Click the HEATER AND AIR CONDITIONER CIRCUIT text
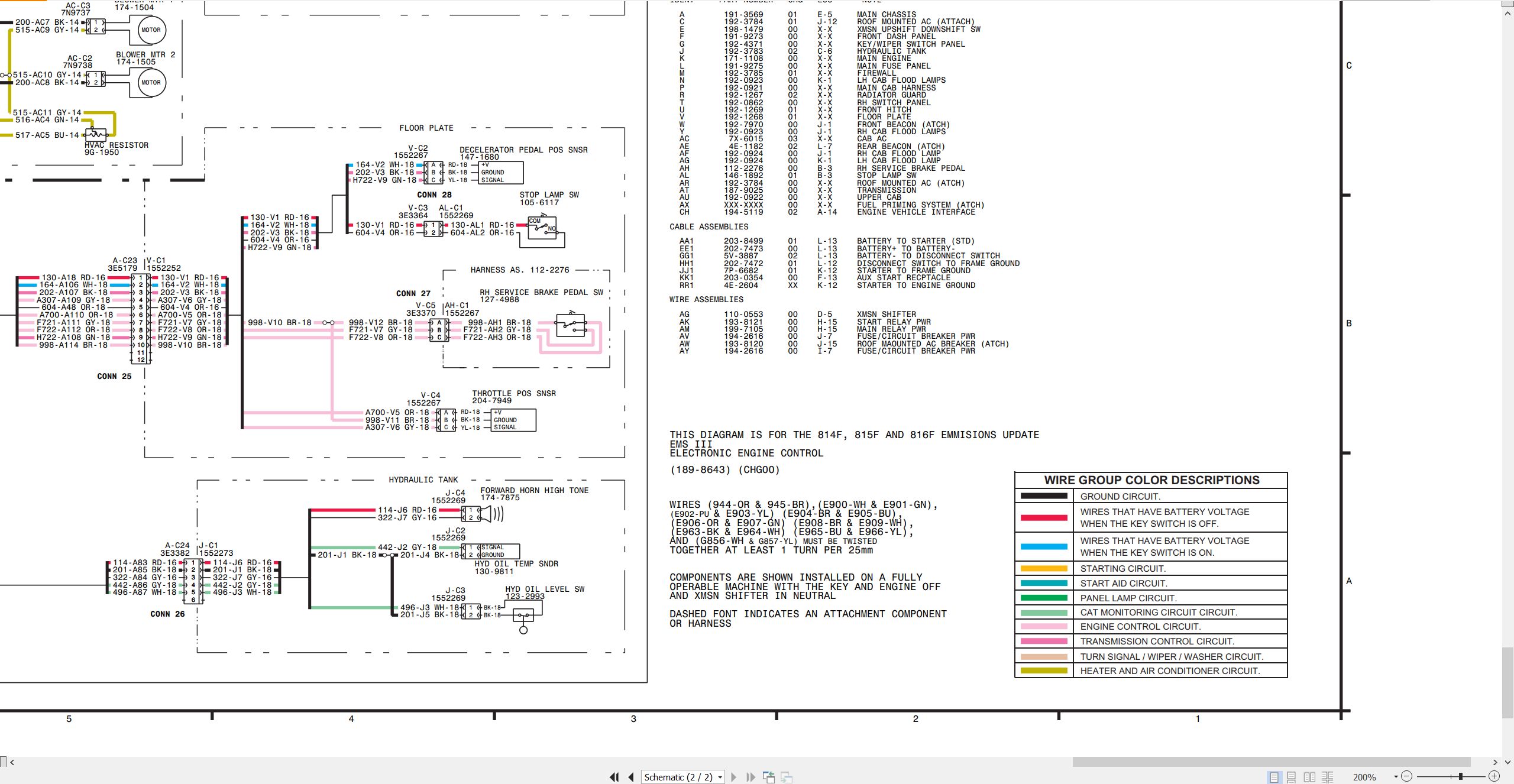Viewport: 1514px width, 784px height. pos(1170,671)
